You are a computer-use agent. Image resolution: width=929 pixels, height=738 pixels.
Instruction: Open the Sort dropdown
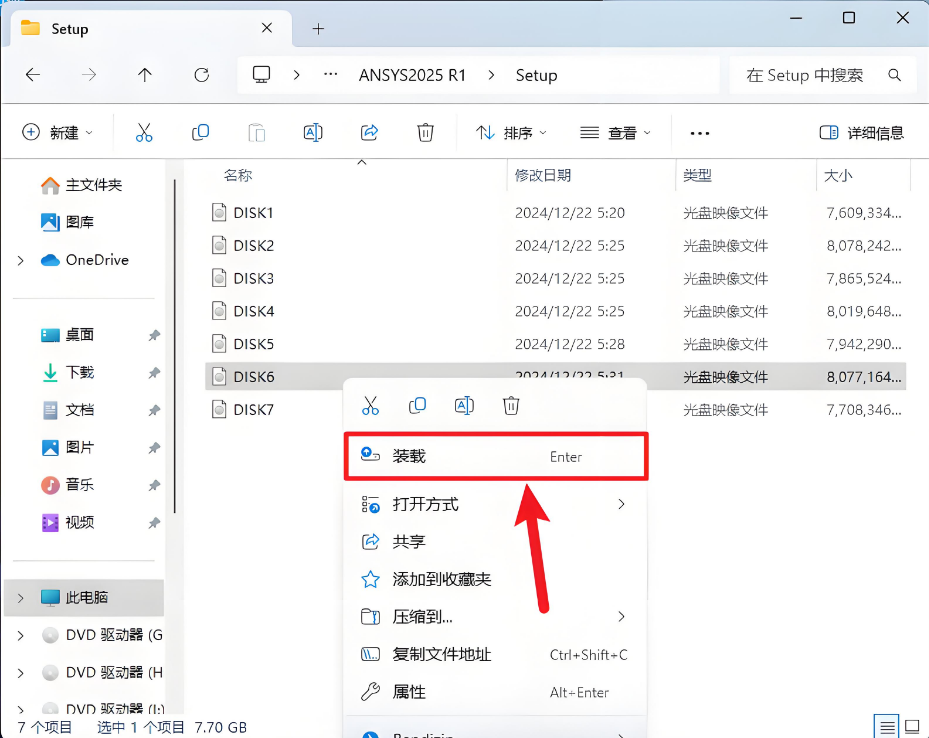(511, 133)
